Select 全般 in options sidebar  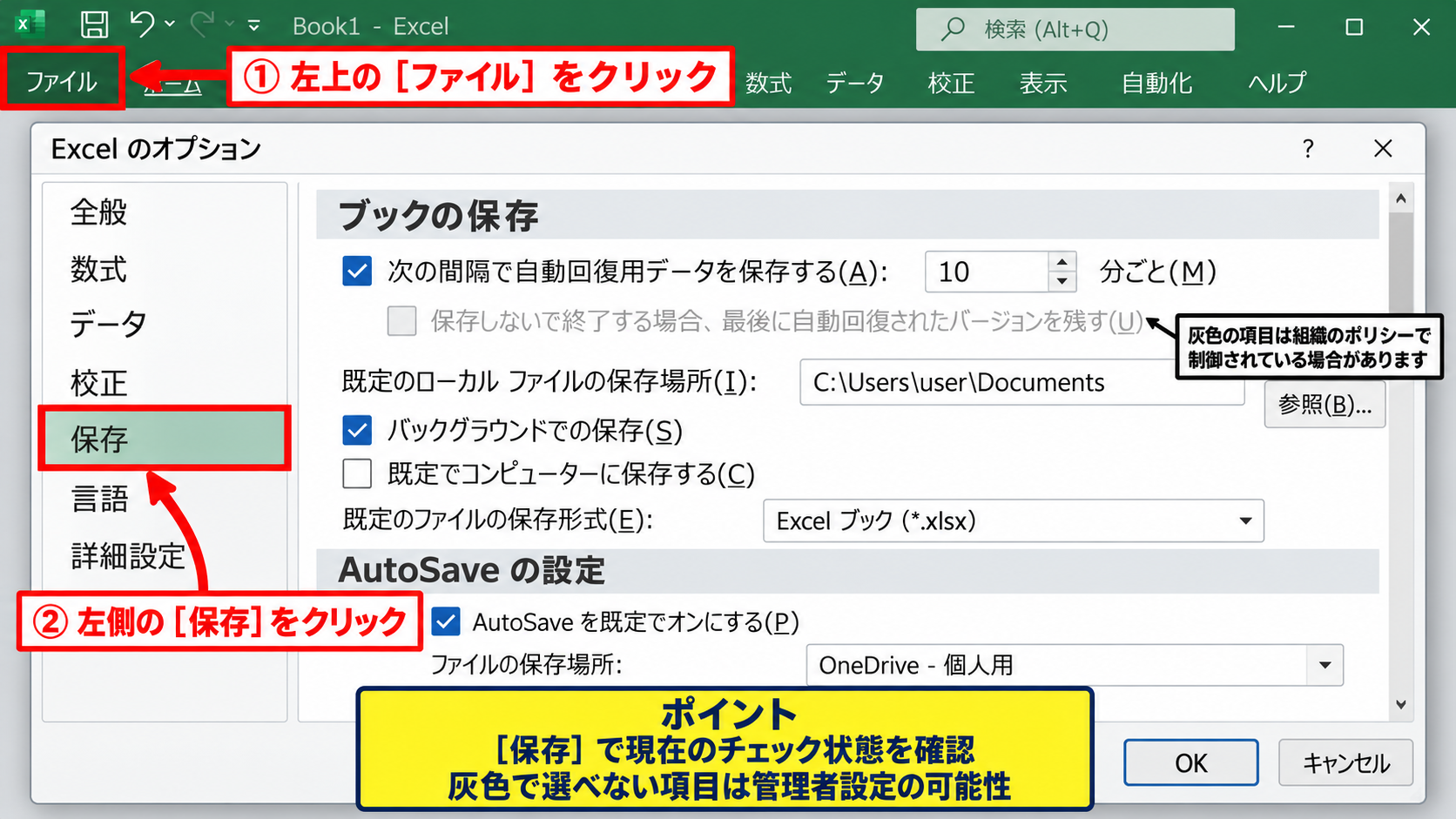click(165, 212)
